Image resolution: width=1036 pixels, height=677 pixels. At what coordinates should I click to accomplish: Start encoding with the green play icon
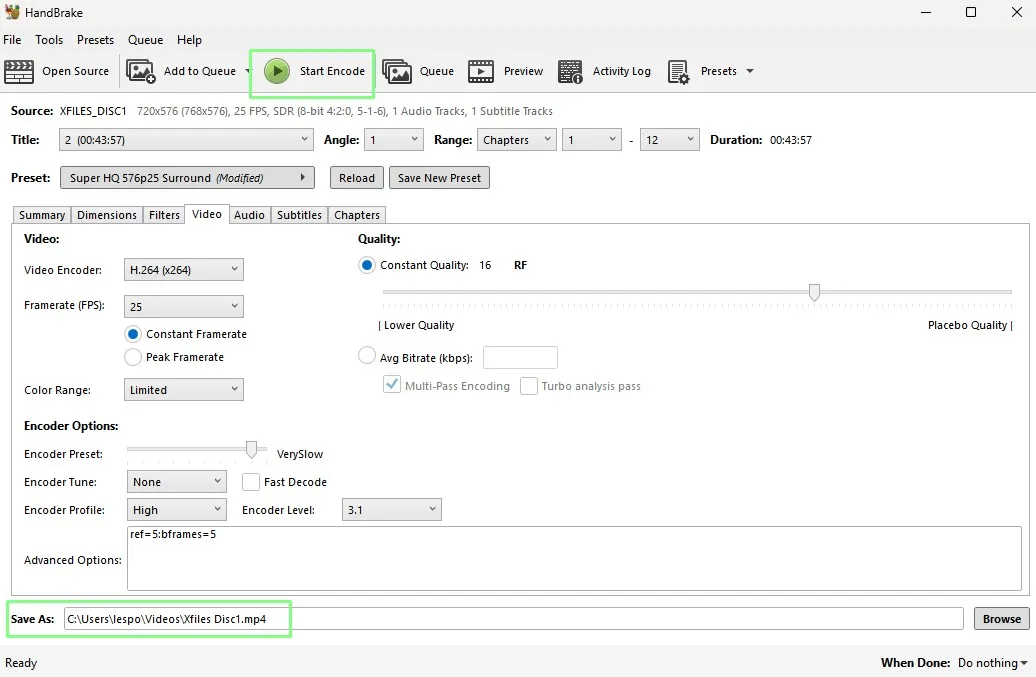point(277,71)
